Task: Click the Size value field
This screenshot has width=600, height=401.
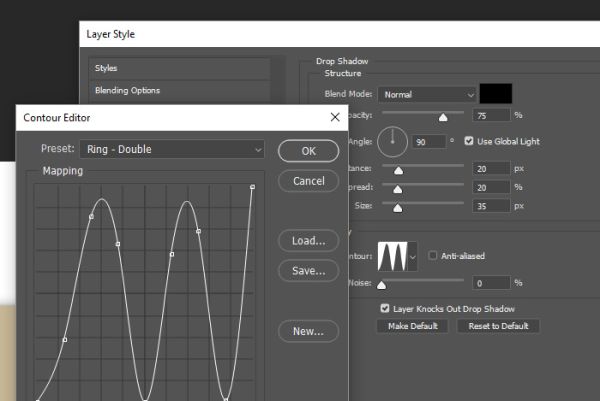Action: (491, 206)
